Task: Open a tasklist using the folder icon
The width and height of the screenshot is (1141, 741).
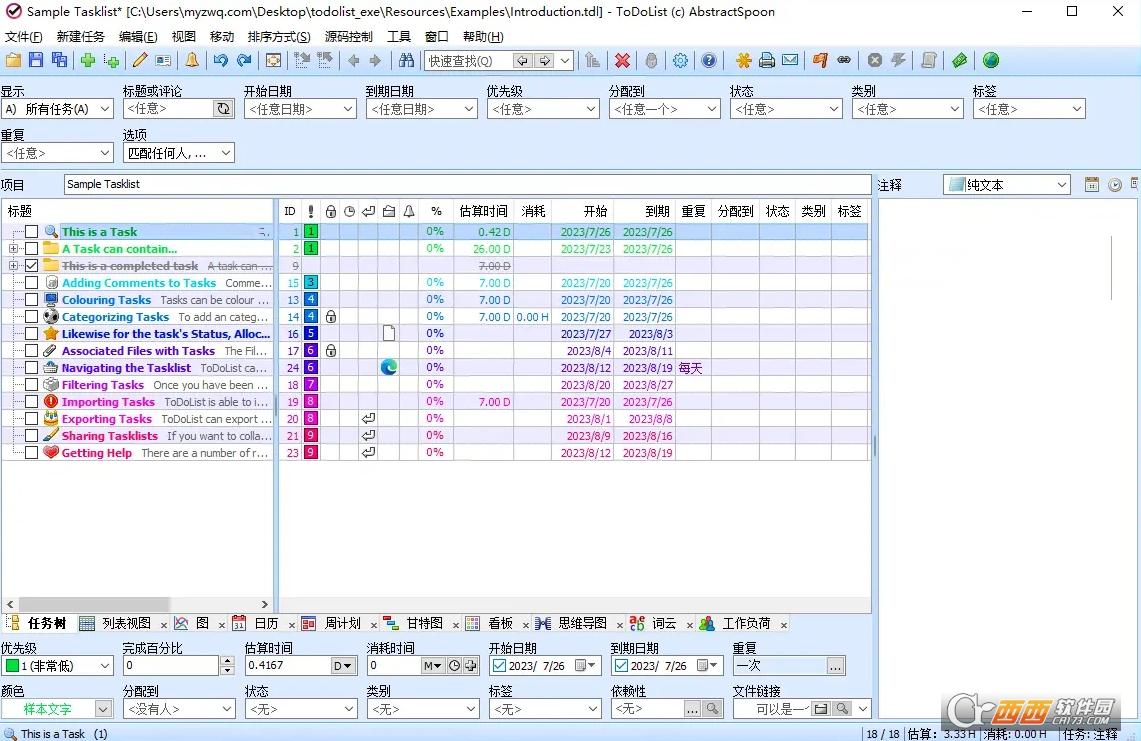Action: coord(14,60)
